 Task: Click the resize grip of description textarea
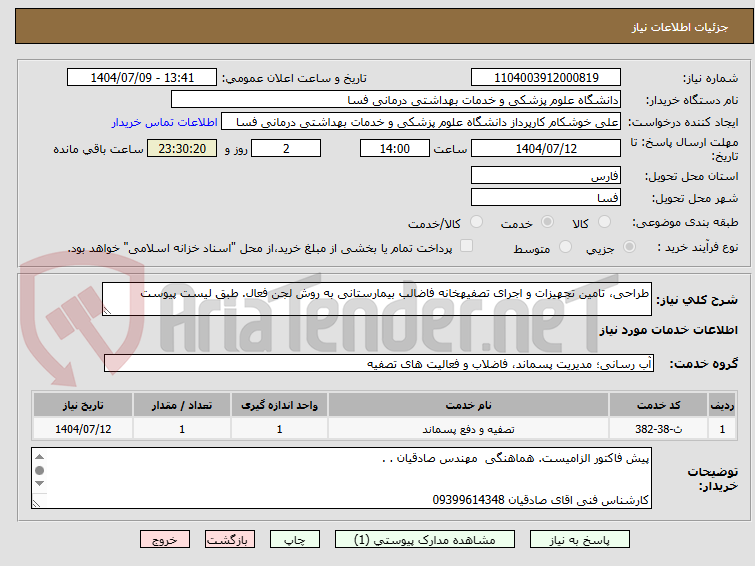(x=107, y=311)
